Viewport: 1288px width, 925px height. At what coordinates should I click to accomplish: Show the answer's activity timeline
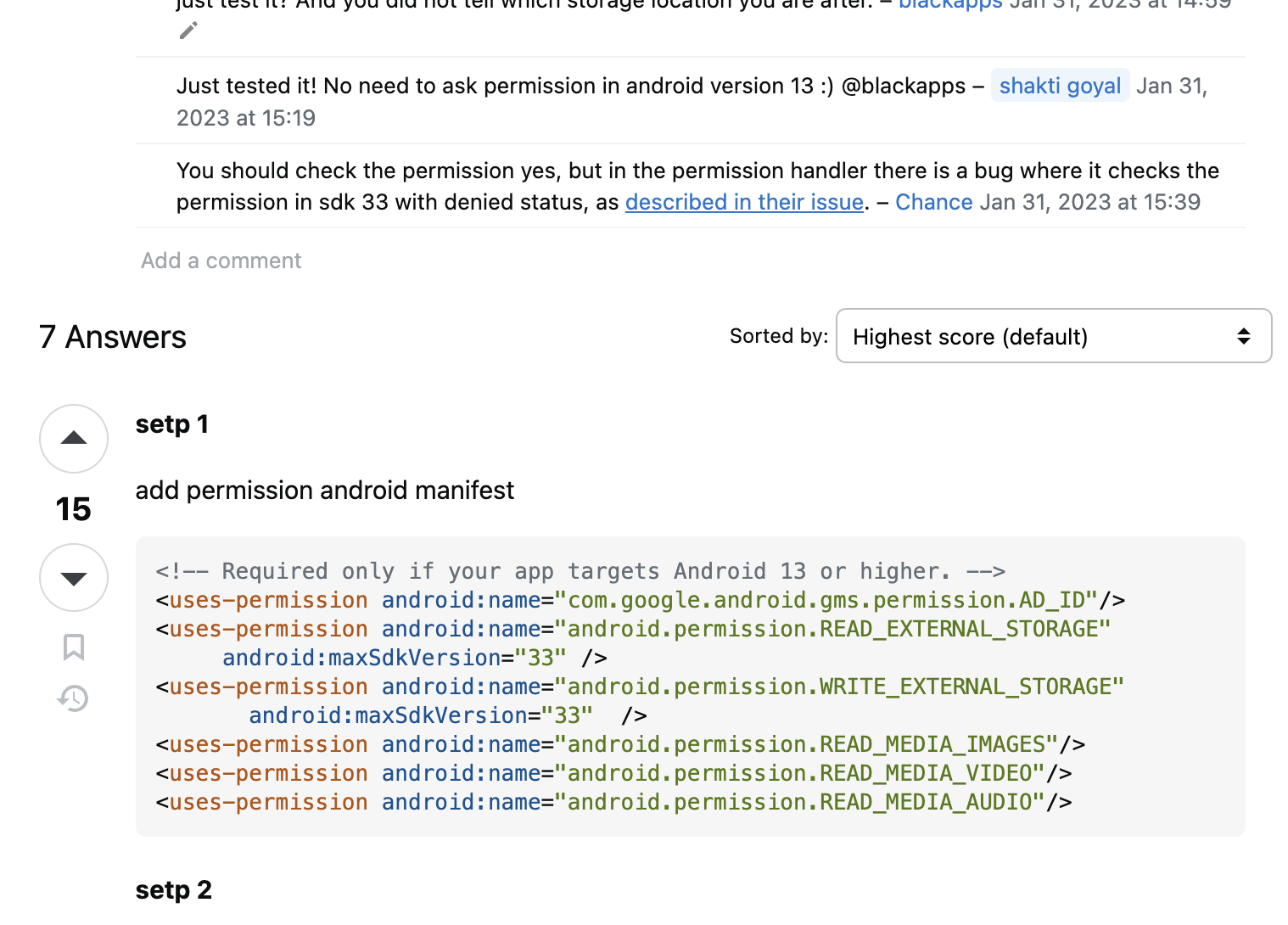(74, 698)
